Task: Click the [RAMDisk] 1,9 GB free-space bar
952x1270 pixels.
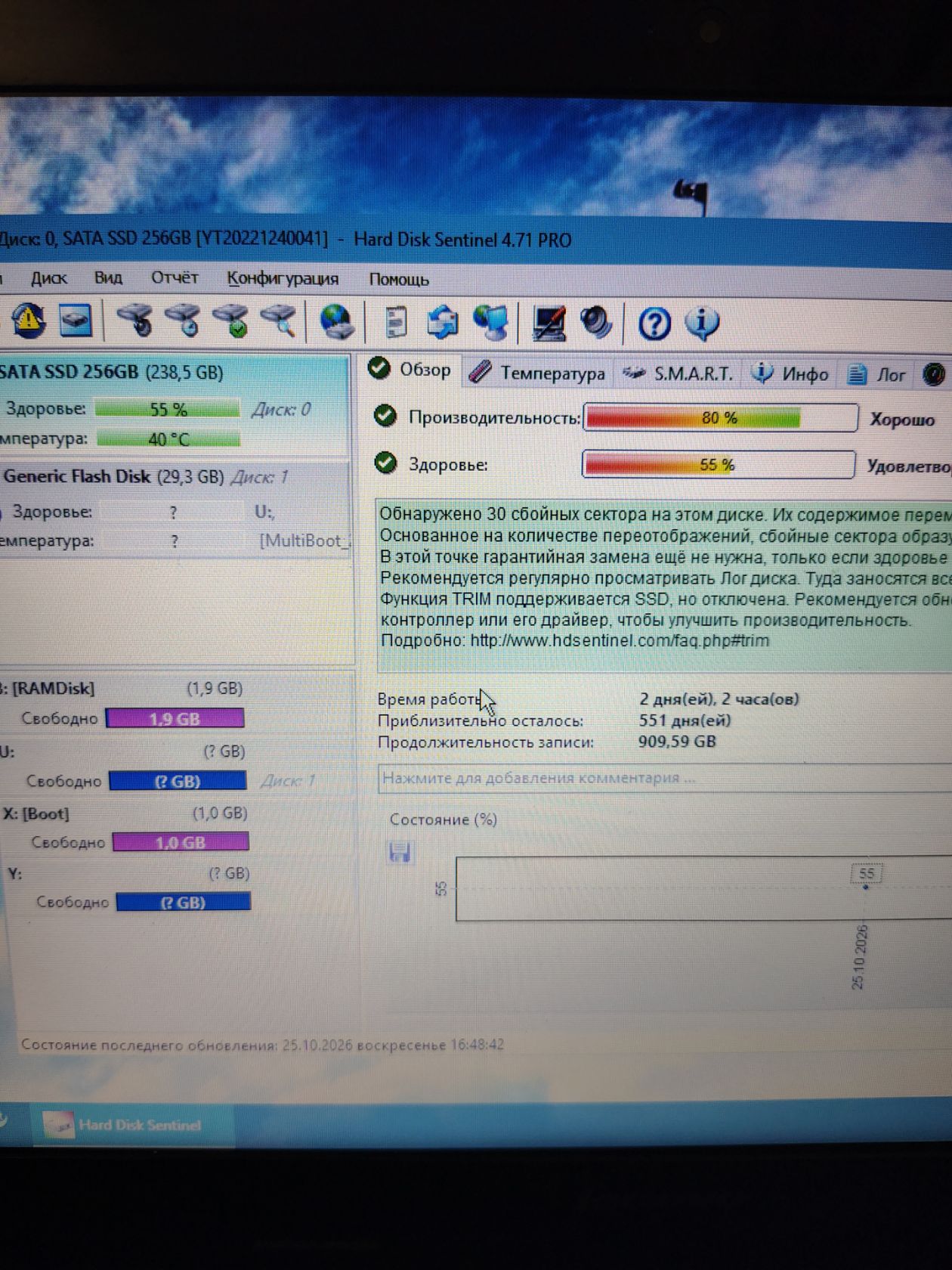Action: [175, 718]
